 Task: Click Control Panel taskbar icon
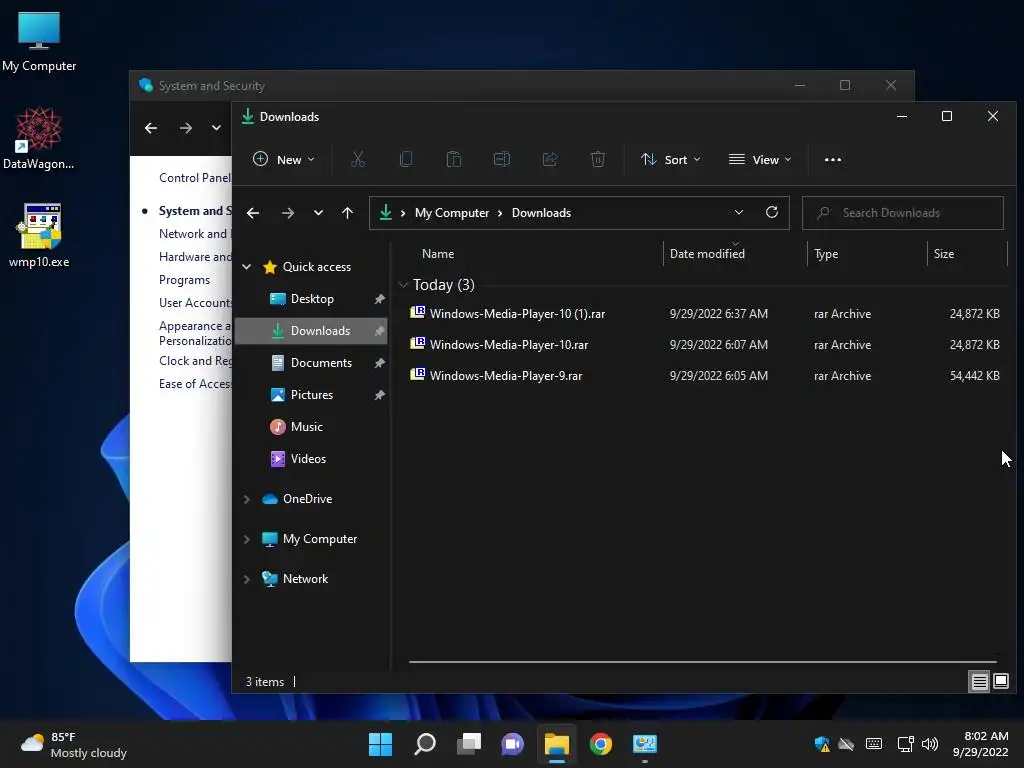point(645,744)
